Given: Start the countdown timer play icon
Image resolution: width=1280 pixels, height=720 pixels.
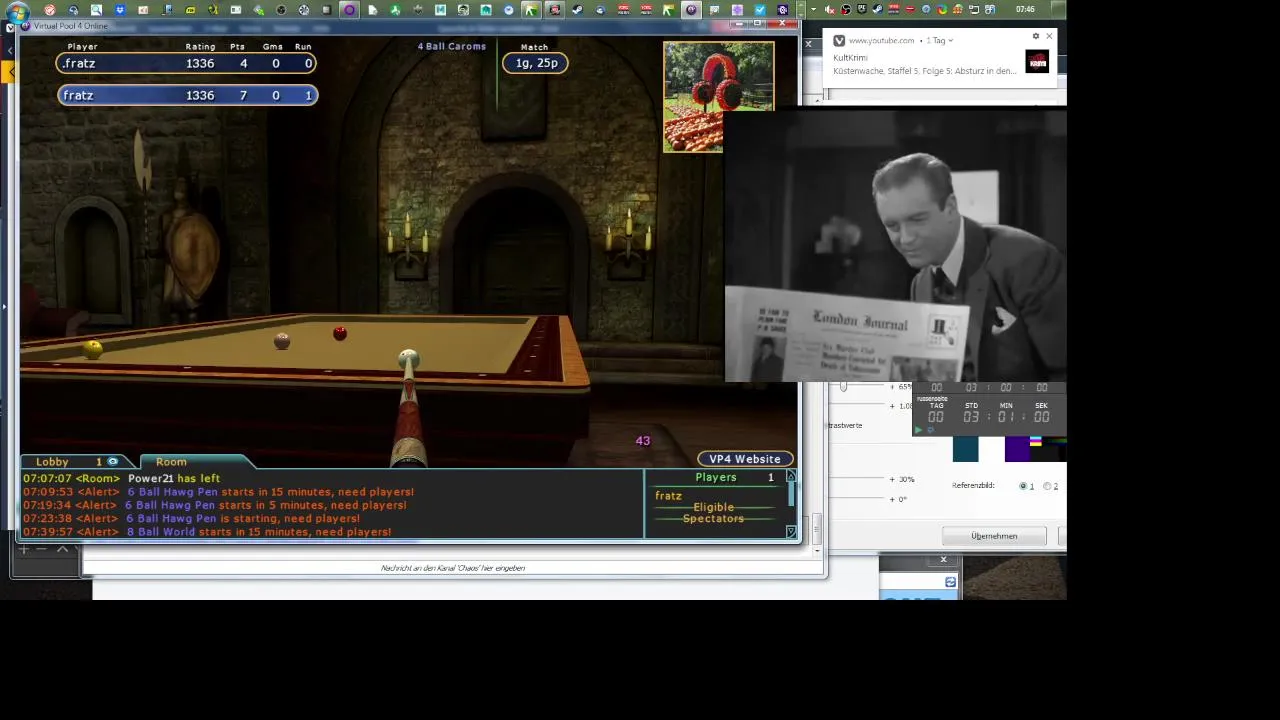Looking at the screenshot, I should tap(918, 429).
